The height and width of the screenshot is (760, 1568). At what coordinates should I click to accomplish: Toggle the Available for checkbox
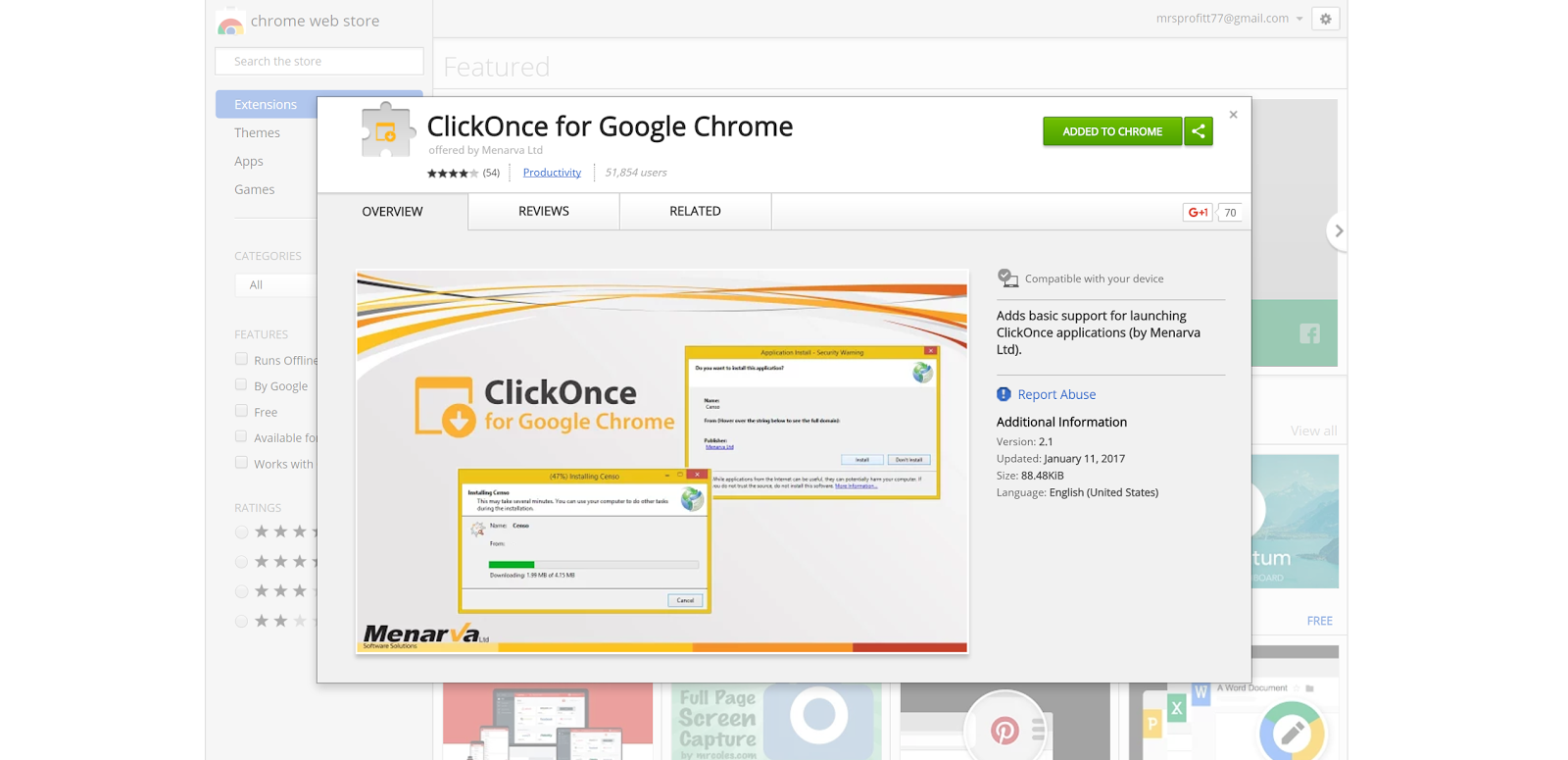pyautogui.click(x=241, y=436)
